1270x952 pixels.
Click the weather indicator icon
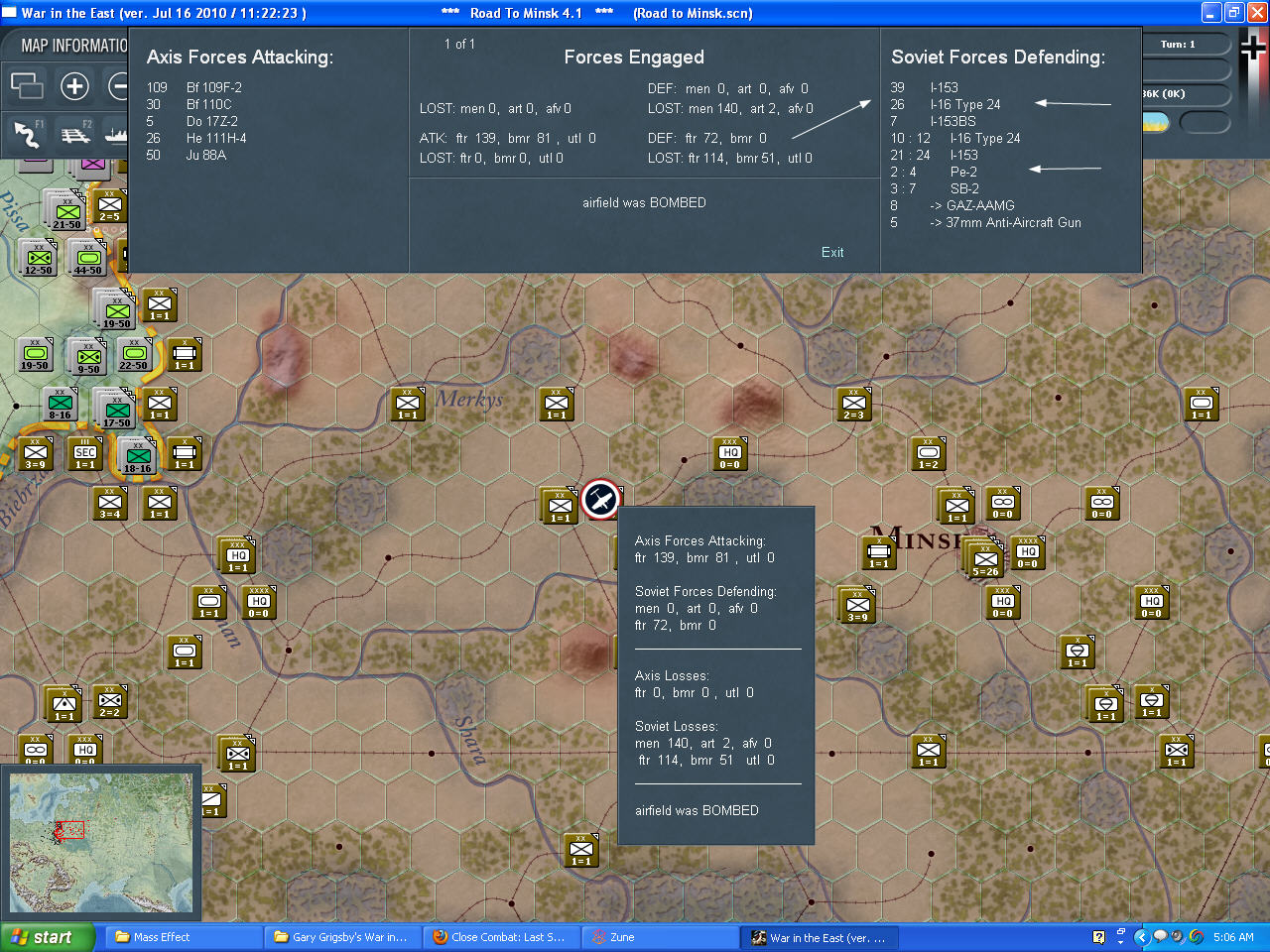[1154, 122]
